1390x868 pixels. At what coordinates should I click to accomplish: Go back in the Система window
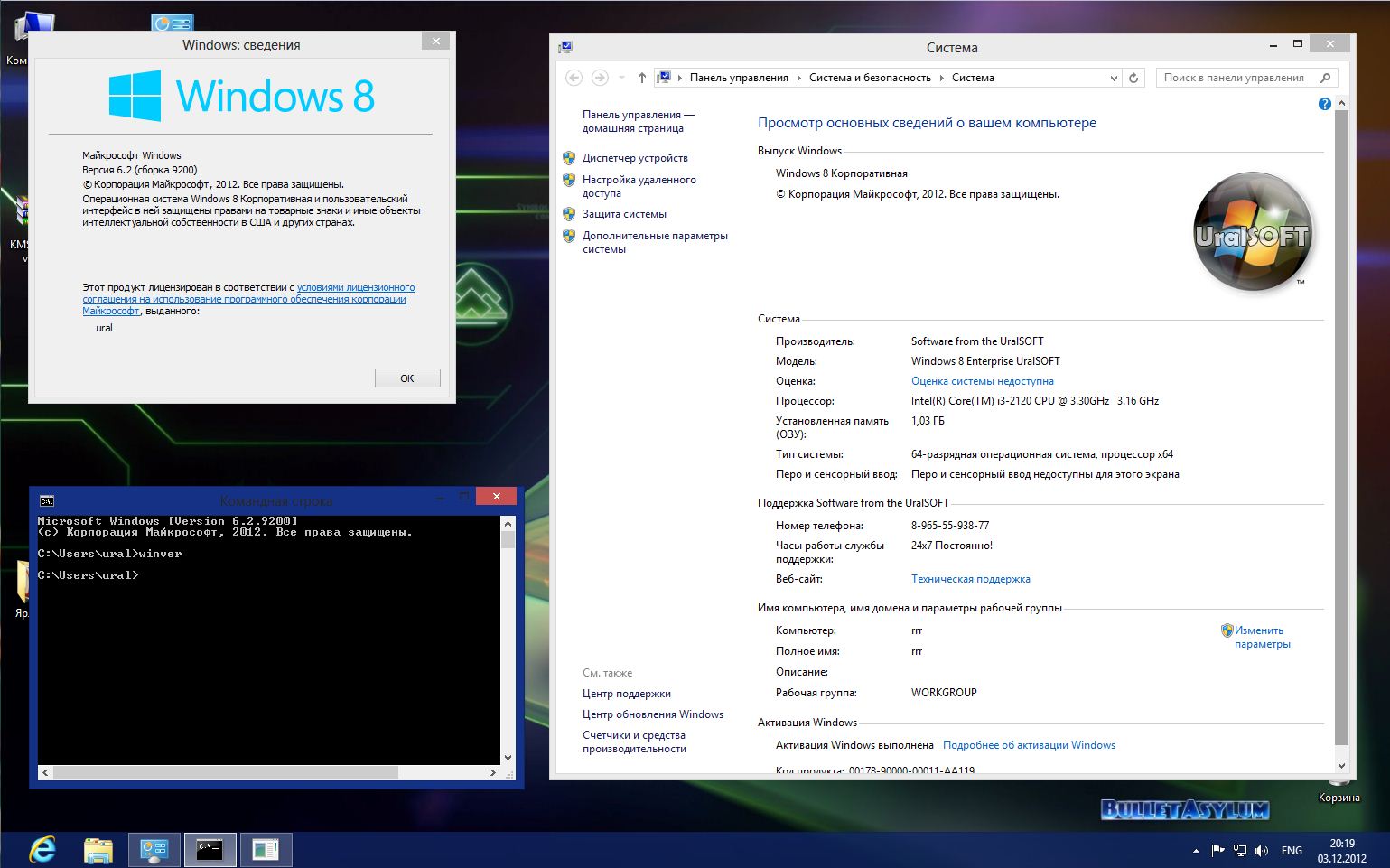[574, 78]
